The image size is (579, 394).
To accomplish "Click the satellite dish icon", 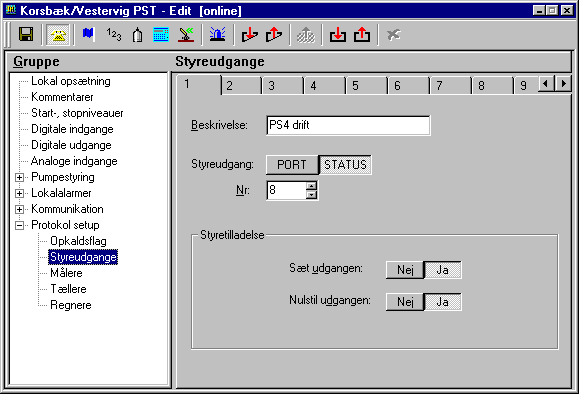I will click(x=186, y=35).
